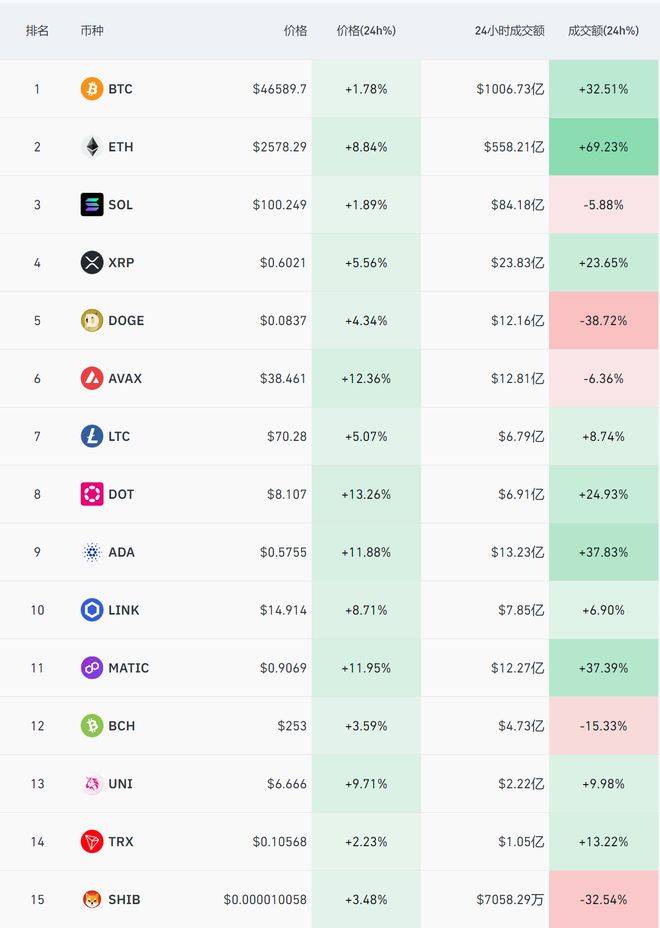
Task: Click the XRP coin icon
Action: pos(92,262)
